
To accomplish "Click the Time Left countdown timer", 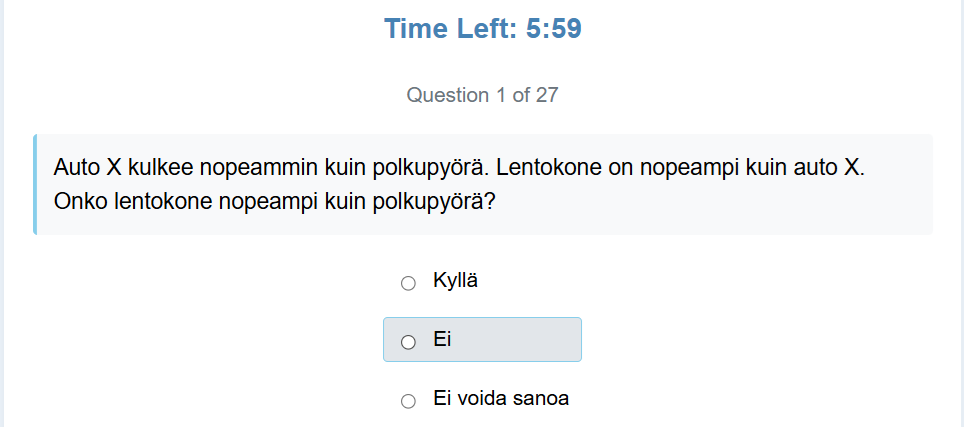I will 482,29.
